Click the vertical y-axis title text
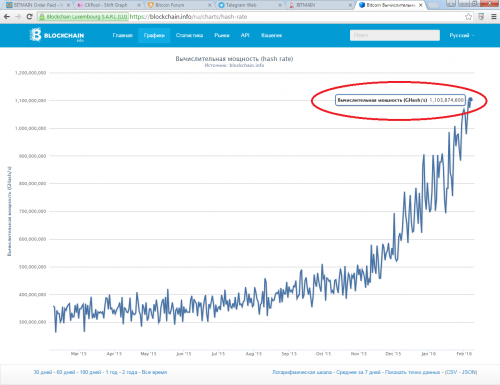 pos(9,211)
